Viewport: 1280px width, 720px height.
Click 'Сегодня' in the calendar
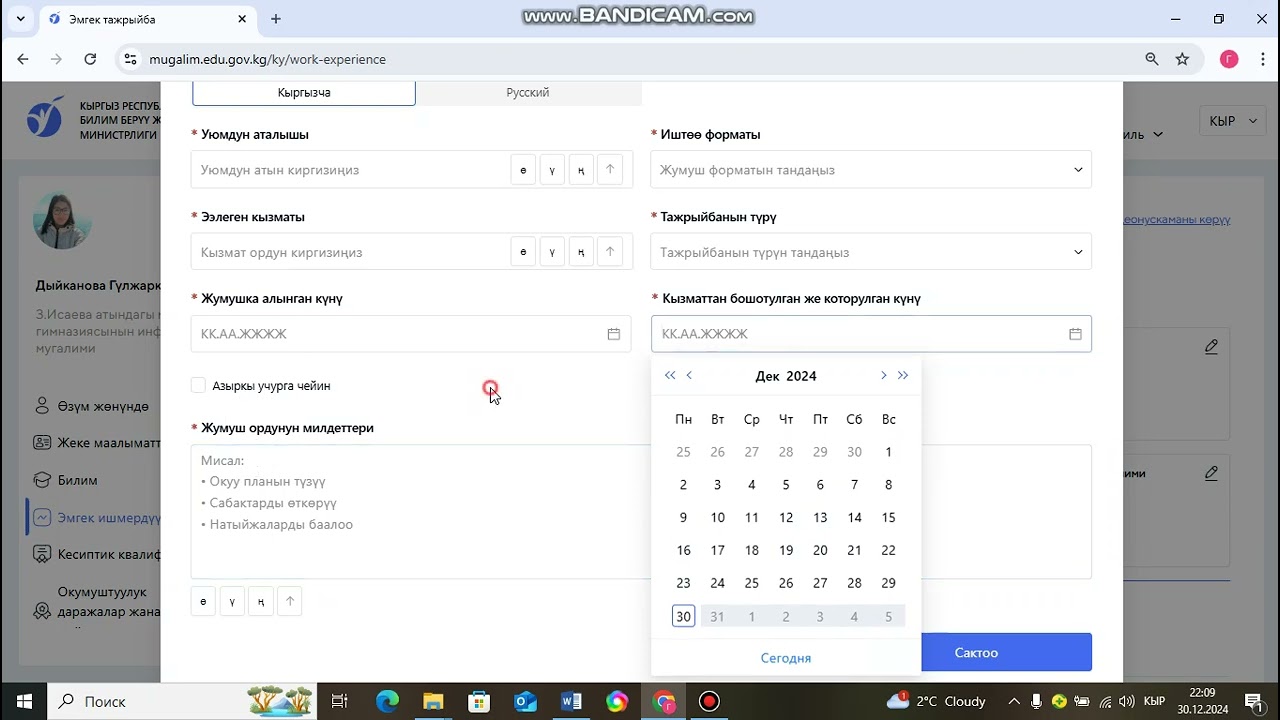[786, 658]
